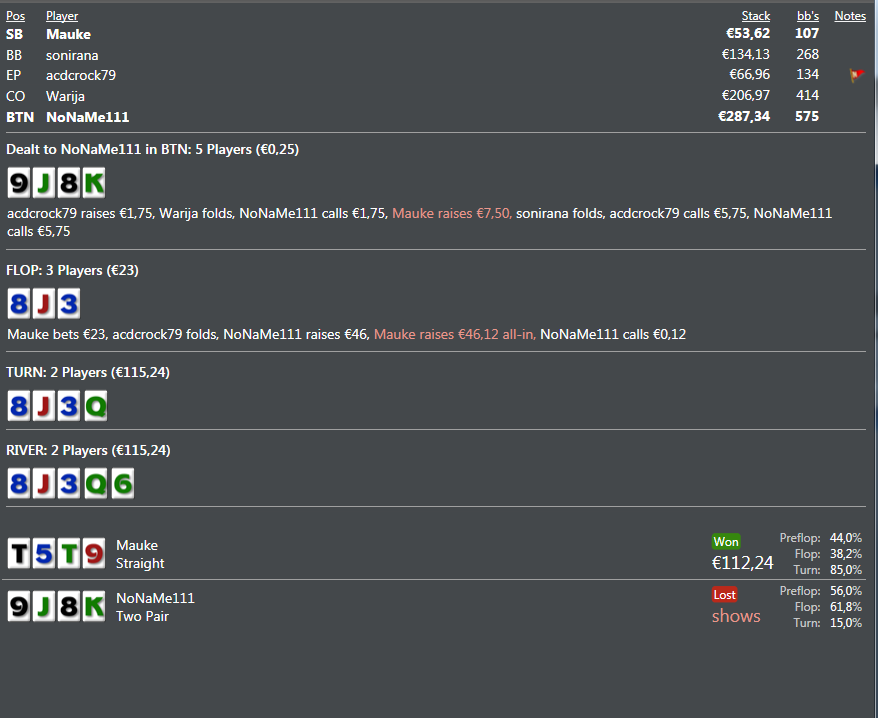The width and height of the screenshot is (878, 718).
Task: Click the note flag icon for acdcrock79
Action: point(856,75)
